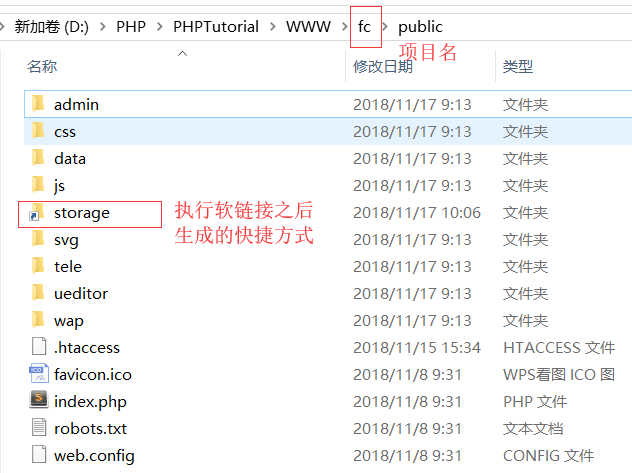The height and width of the screenshot is (473, 632).
Task: Click the svg folder icon
Action: [x=38, y=239]
